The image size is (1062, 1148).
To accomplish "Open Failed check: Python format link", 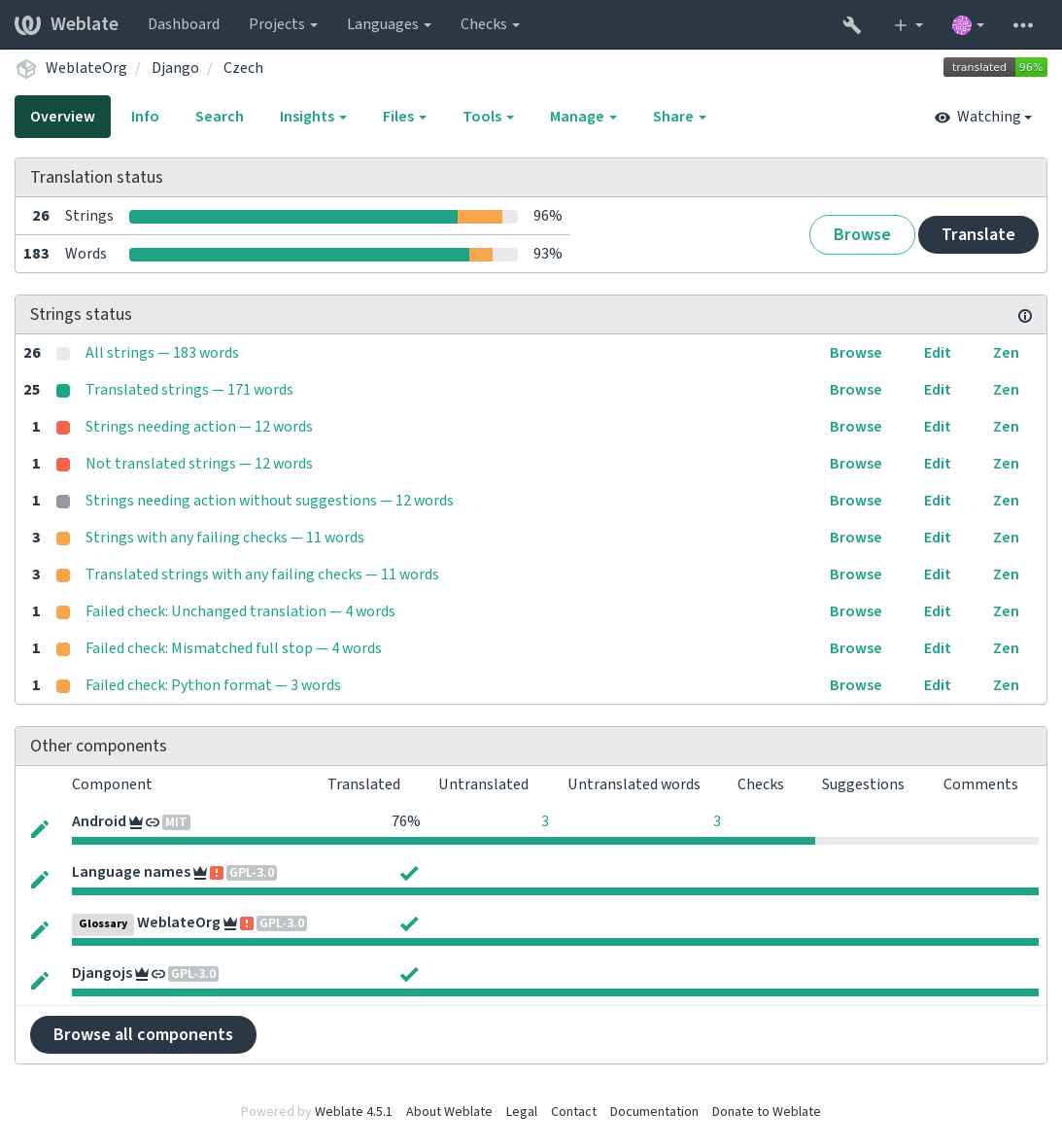I will (x=213, y=686).
